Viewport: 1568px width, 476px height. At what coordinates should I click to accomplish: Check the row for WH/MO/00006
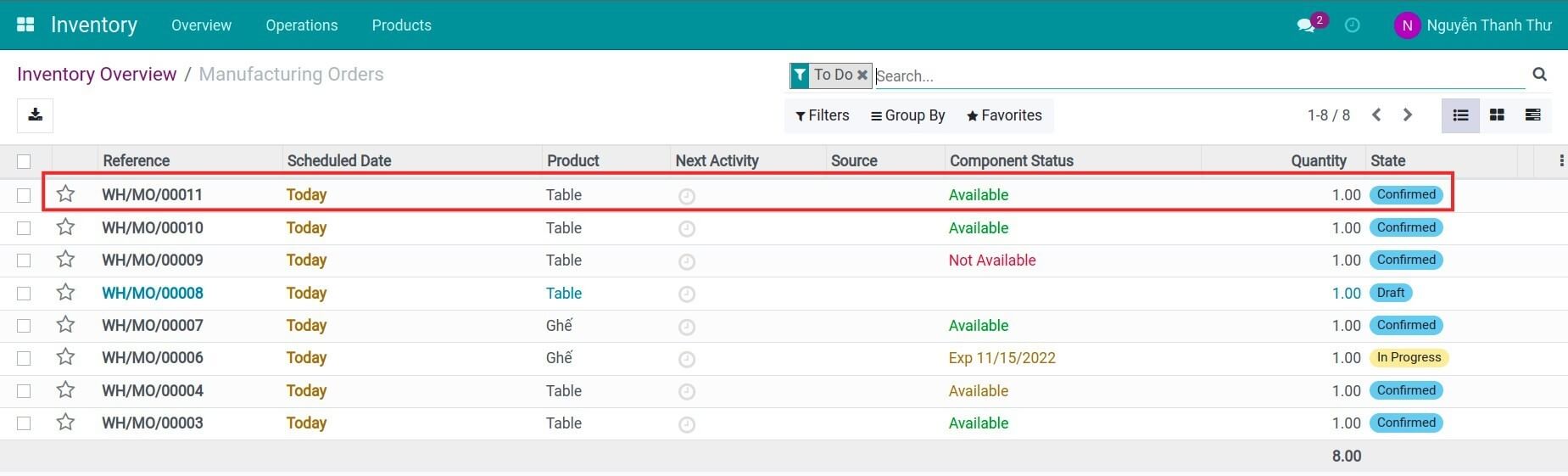point(24,358)
